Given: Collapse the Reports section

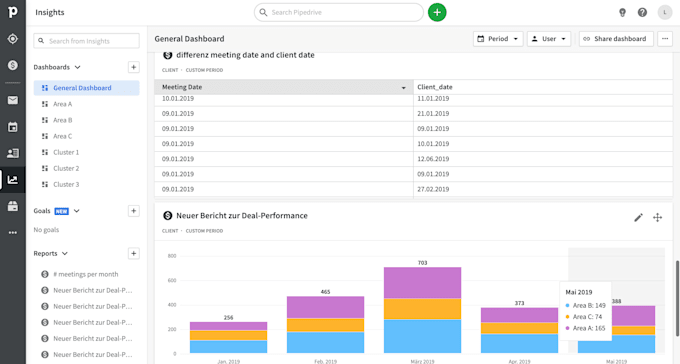Looking at the screenshot, I should click(x=65, y=253).
